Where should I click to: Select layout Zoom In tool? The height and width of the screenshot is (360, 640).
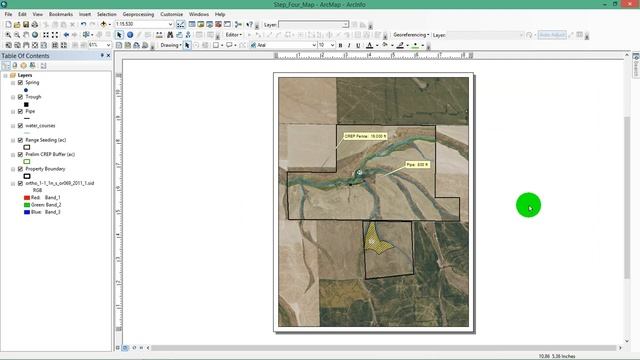pos(8,45)
